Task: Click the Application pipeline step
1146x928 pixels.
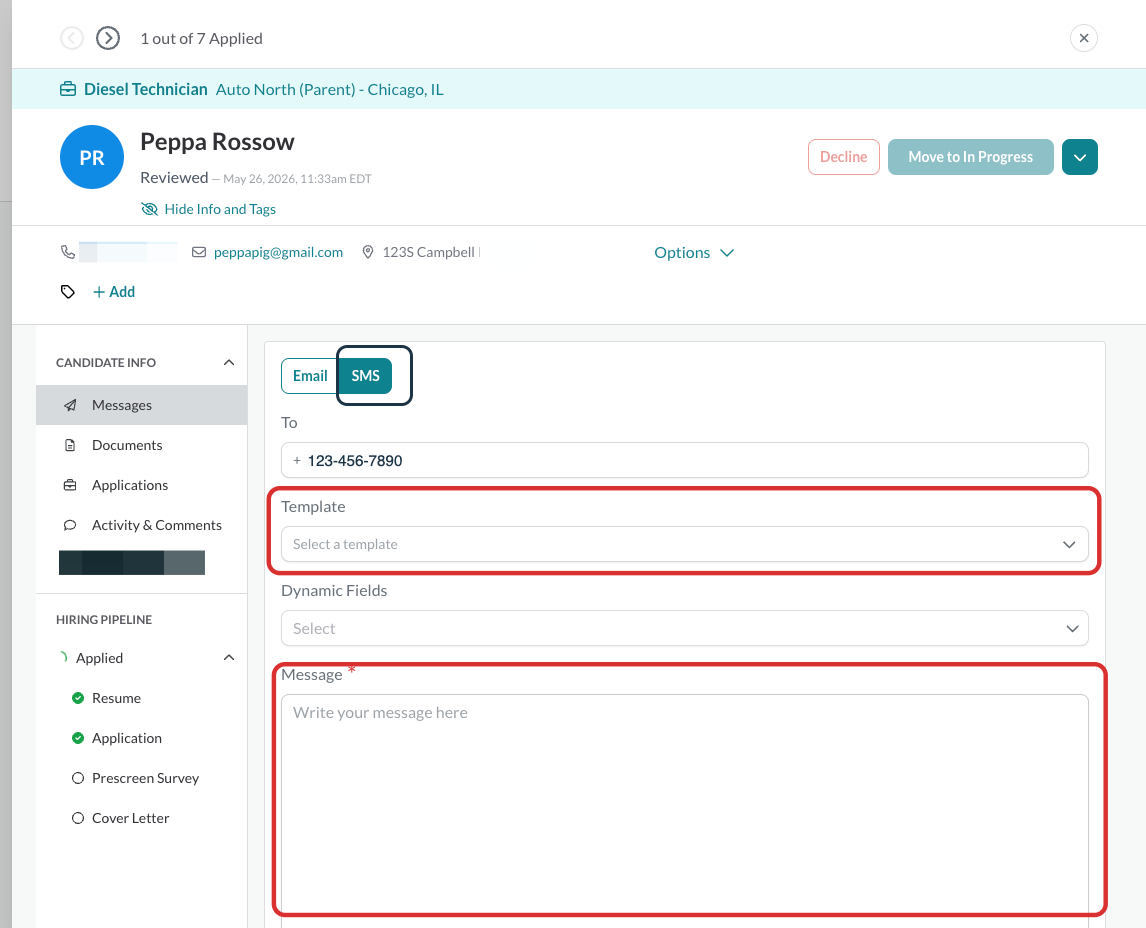Action: 126,738
